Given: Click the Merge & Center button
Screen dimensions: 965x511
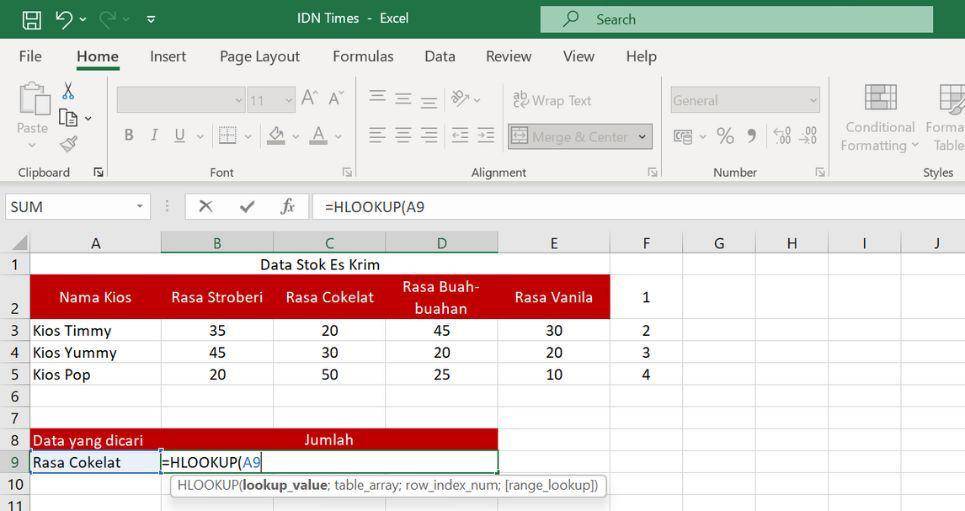Looking at the screenshot, I should tap(570, 137).
